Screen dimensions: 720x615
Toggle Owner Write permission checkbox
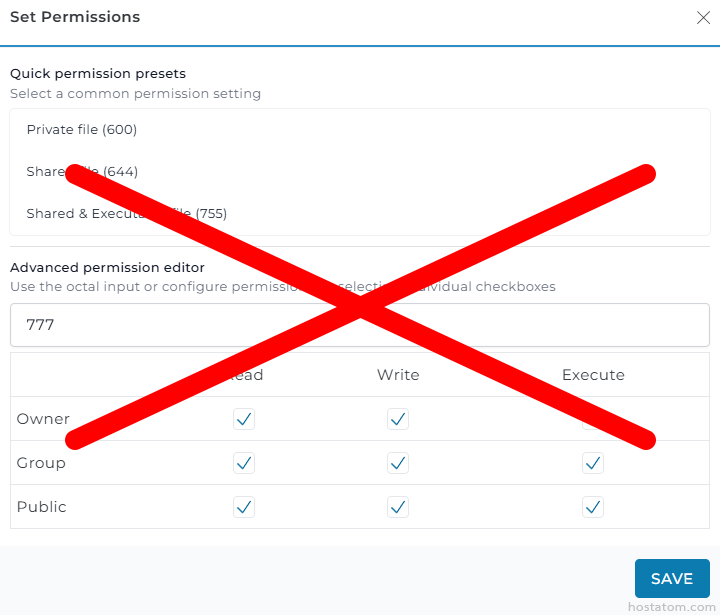398,419
